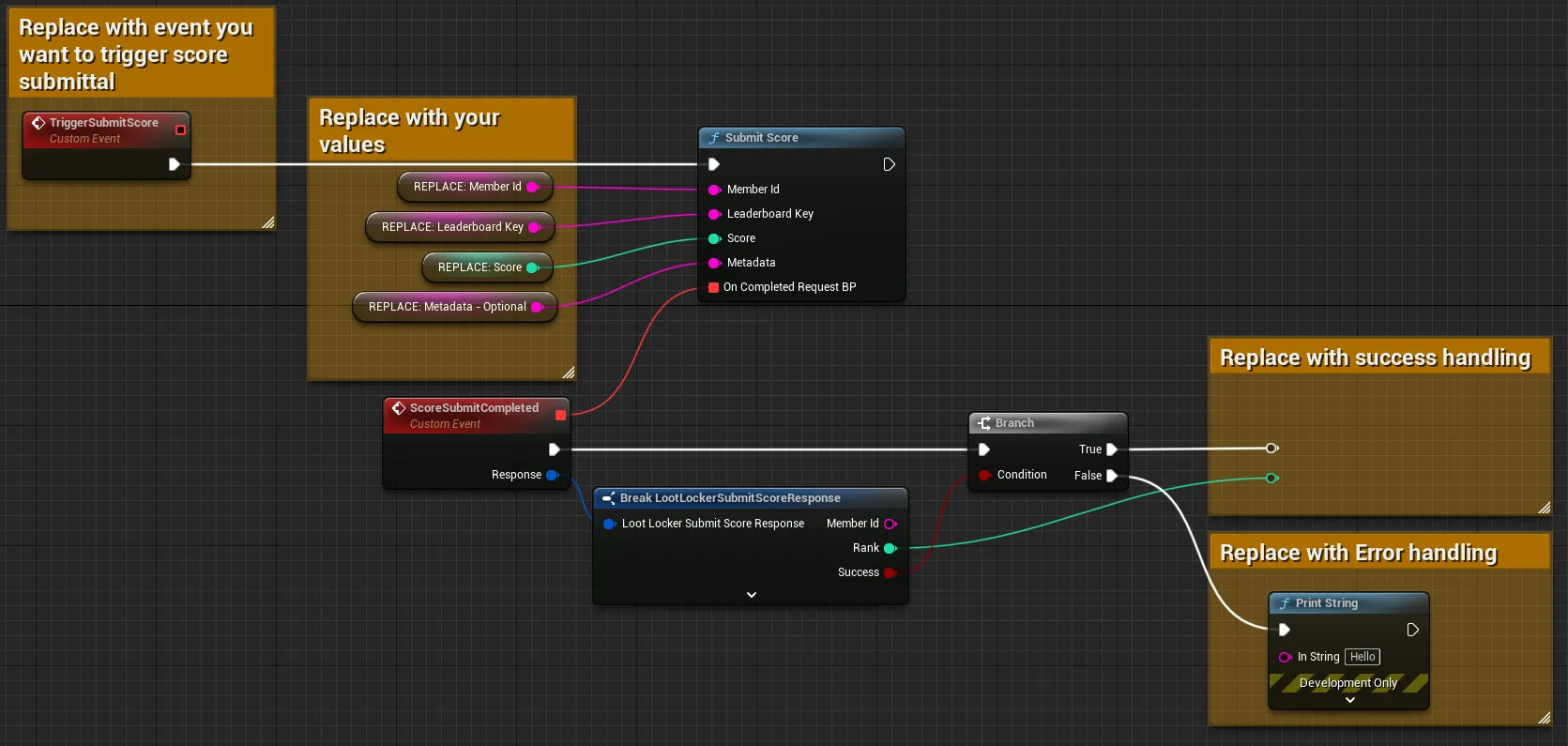Select the 'Replace with Error handling' comment header
This screenshot has width=1568, height=746.
[1379, 553]
